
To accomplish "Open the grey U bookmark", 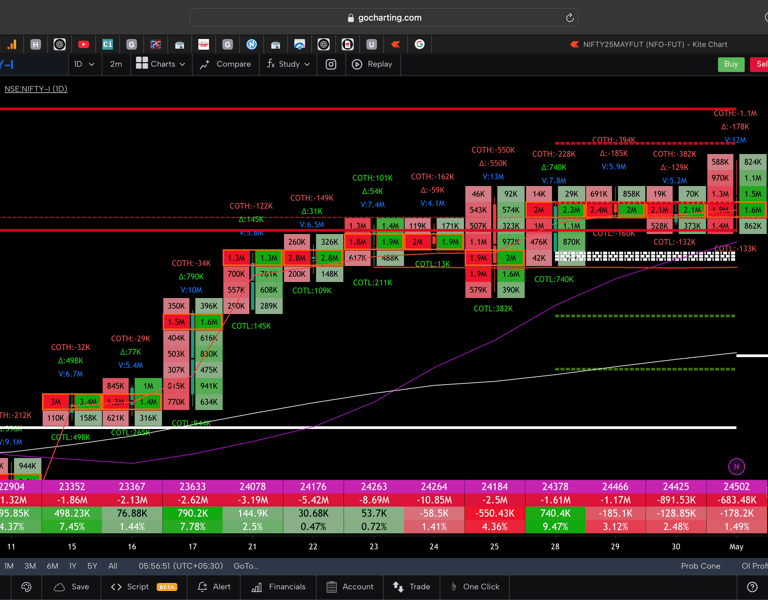I will [x=371, y=45].
